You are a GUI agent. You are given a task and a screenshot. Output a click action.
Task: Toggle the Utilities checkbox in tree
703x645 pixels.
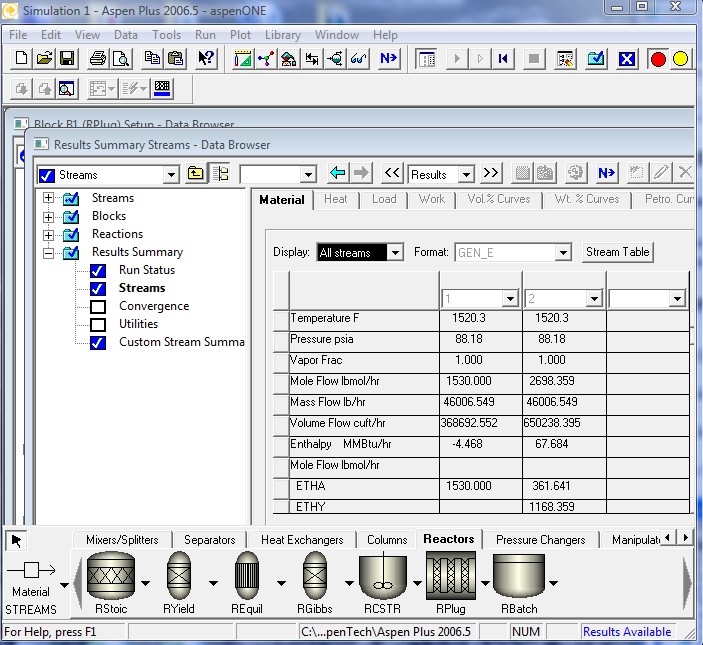pos(98,324)
